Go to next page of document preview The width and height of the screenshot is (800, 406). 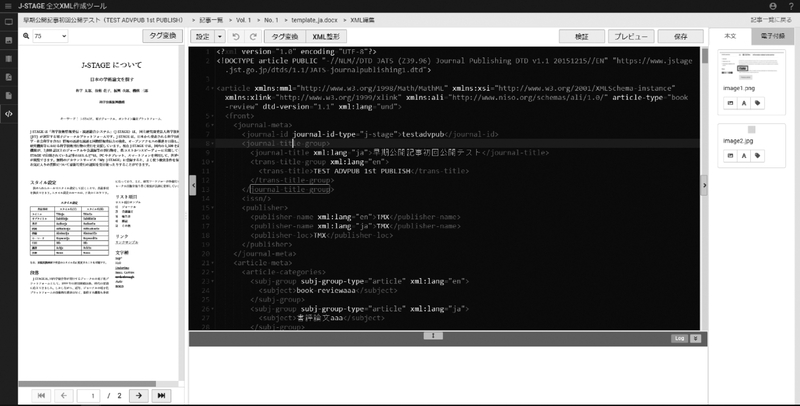[139, 395]
